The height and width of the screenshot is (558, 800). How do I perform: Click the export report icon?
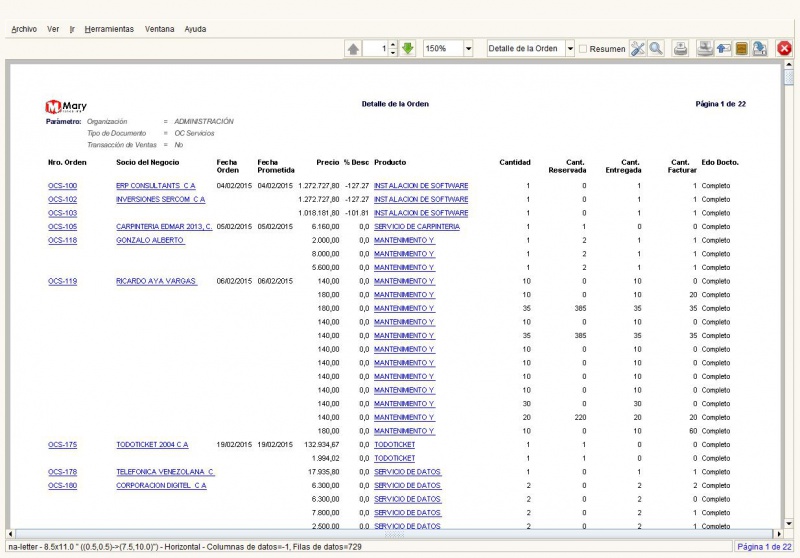tap(760, 49)
